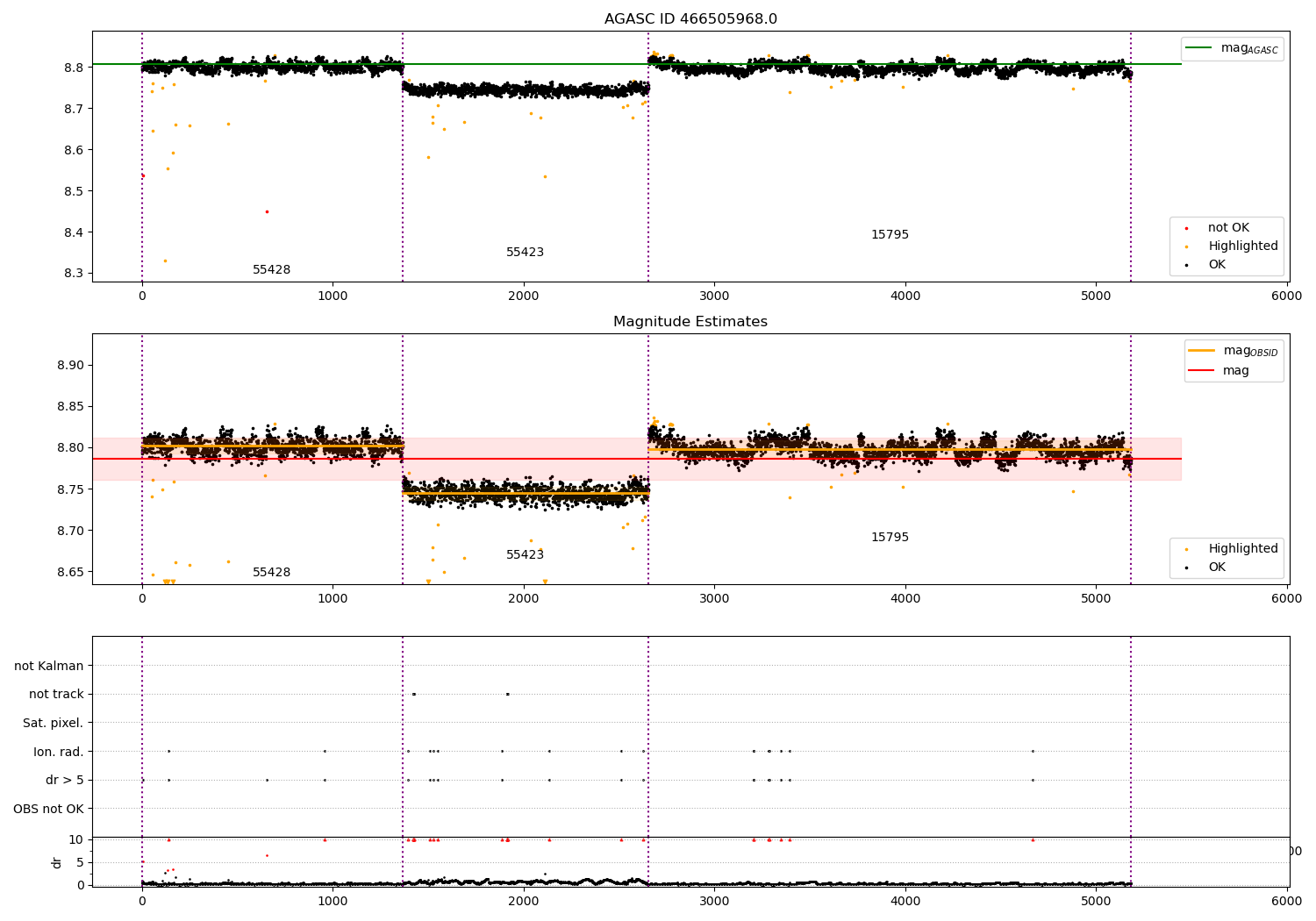This screenshot has height=921, width=1316.
Task: Click the "not Kalman" row label
Action: [49, 666]
